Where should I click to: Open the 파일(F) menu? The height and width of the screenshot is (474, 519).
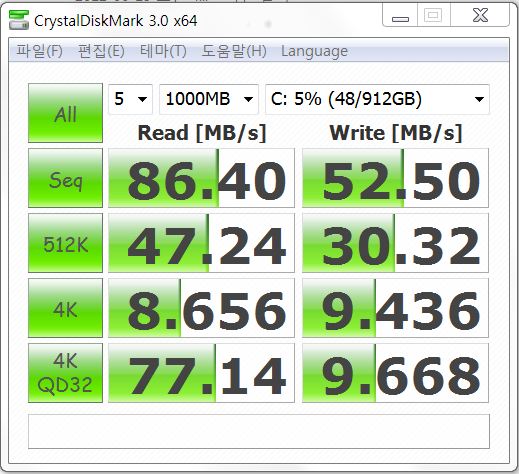(40, 51)
